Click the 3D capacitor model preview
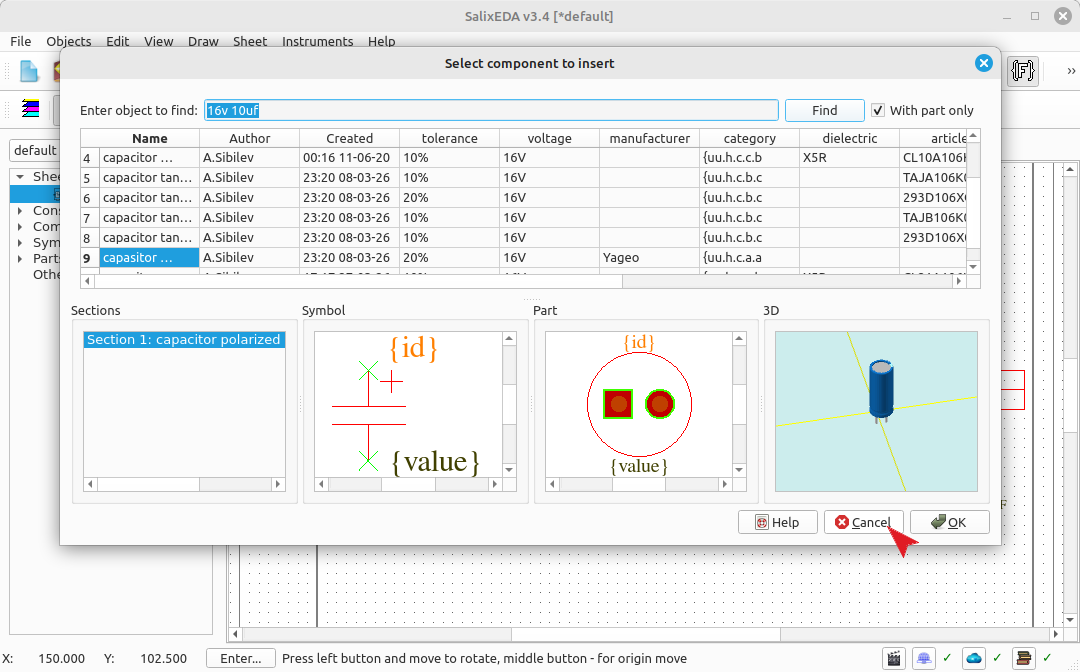This screenshot has width=1080, height=672. 876,412
